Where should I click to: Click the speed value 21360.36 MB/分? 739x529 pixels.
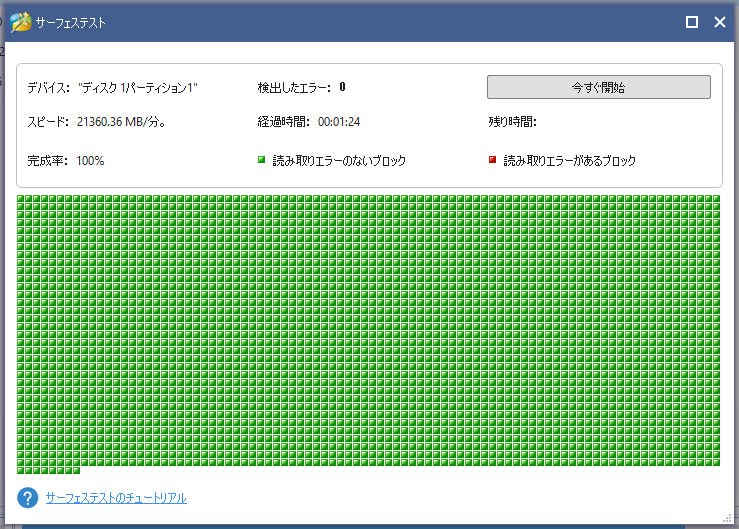point(121,122)
